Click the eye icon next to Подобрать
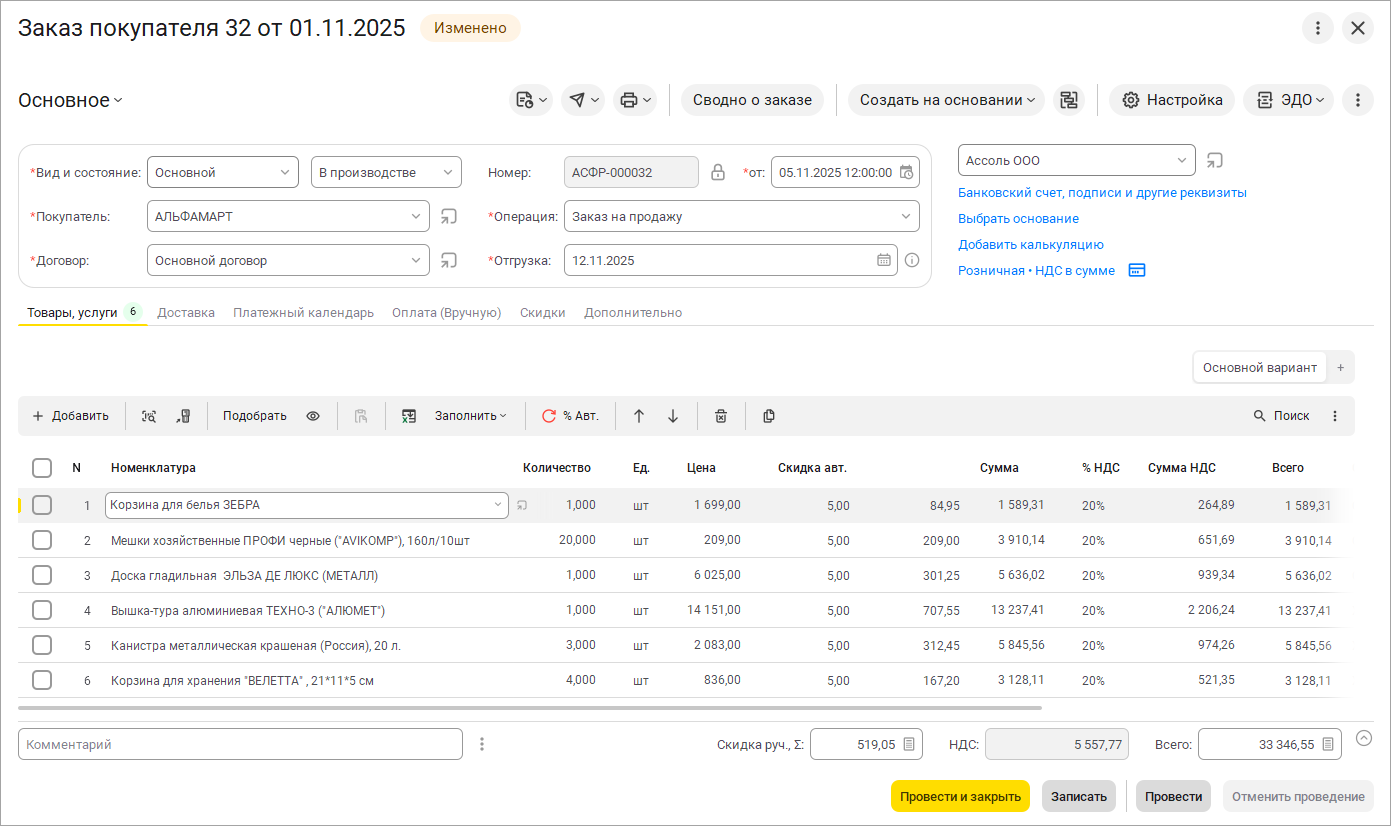This screenshot has height=826, width=1391. (313, 416)
